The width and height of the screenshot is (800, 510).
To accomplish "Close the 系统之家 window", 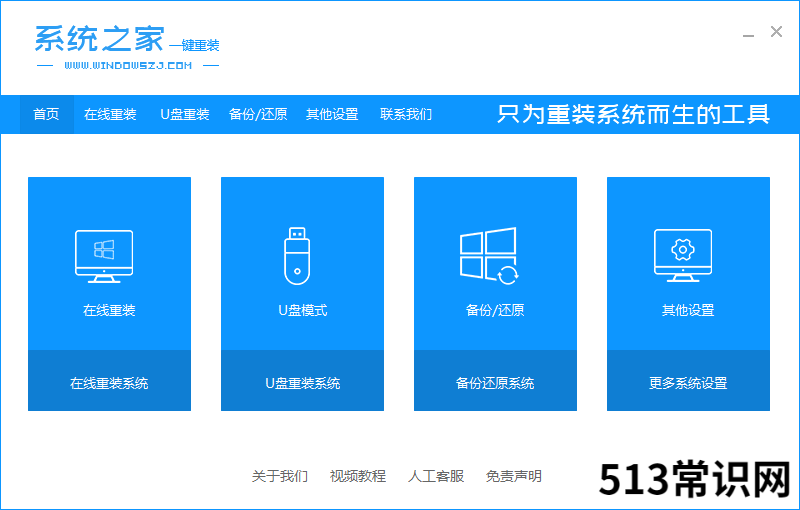I will tap(776, 32).
